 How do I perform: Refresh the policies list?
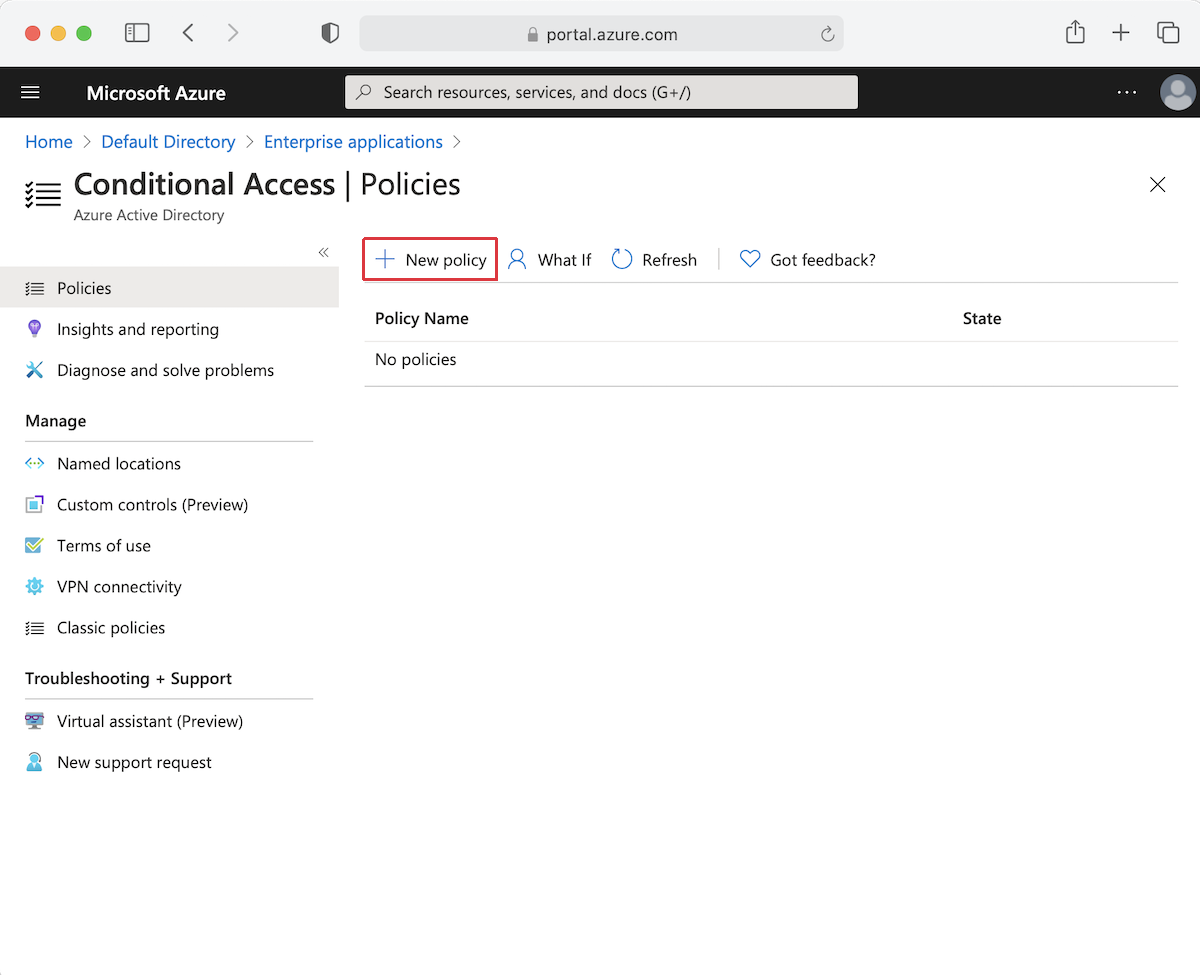tap(654, 259)
